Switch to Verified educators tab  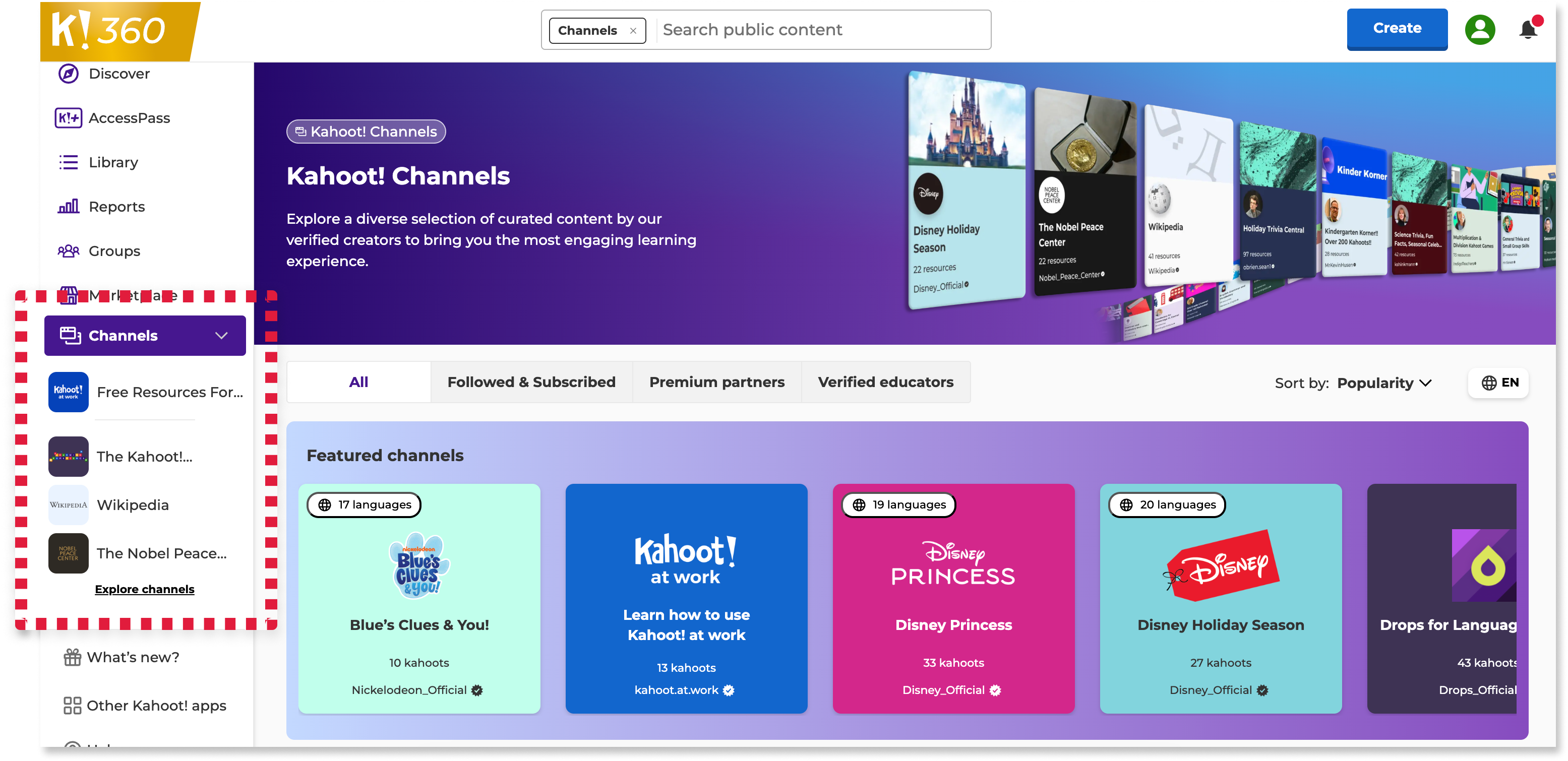point(886,382)
